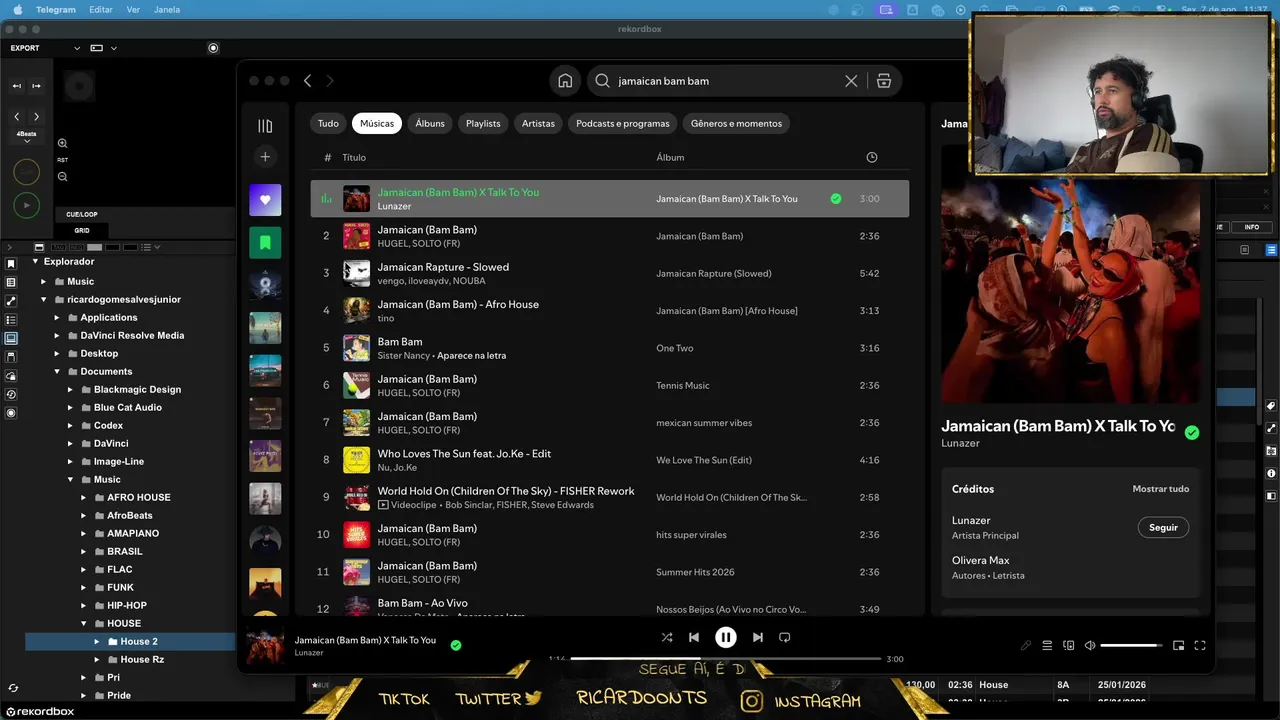Viewport: 1280px width, 720px height.
Task: Open Liked Songs purple heart tile
Action: click(x=265, y=200)
